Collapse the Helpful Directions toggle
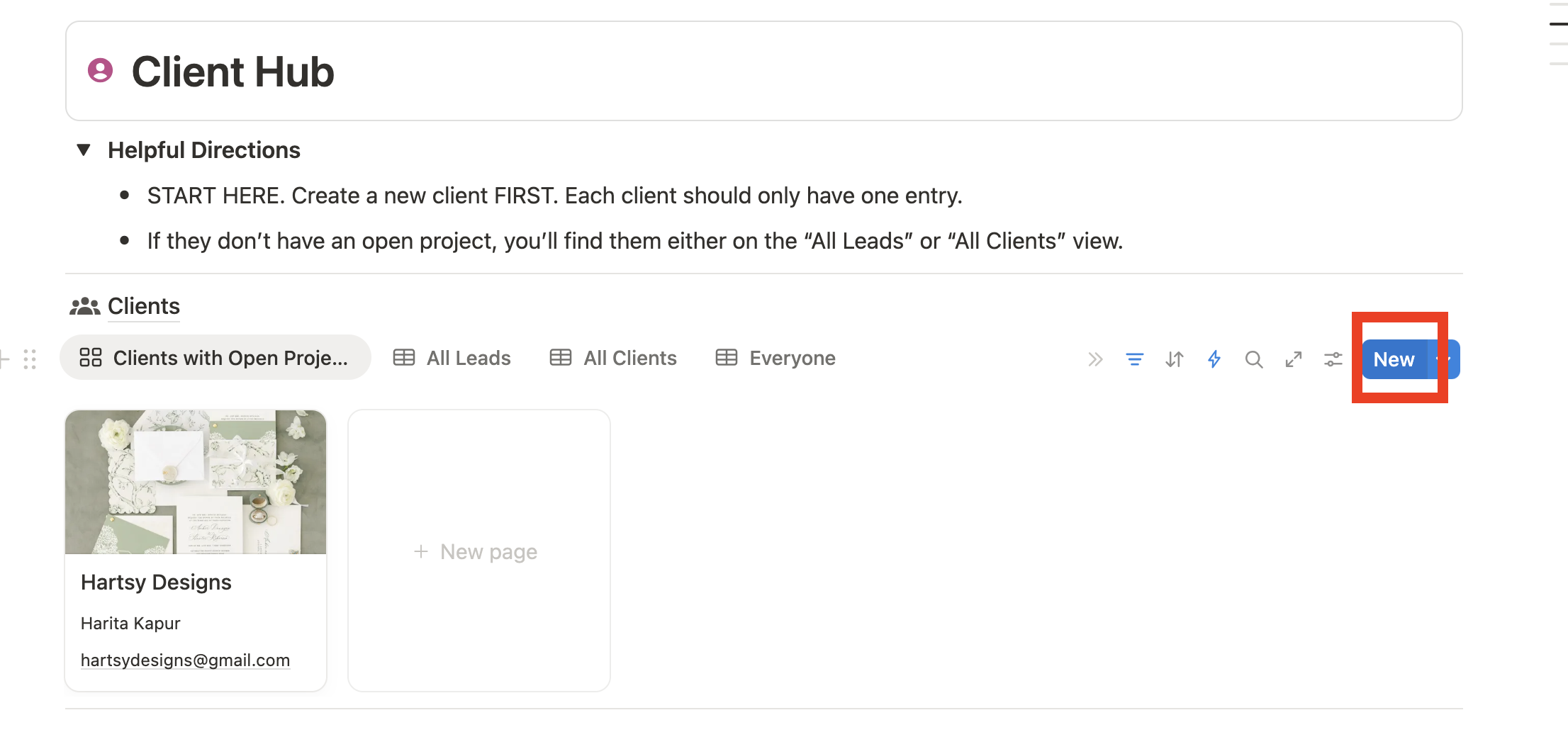 point(84,150)
